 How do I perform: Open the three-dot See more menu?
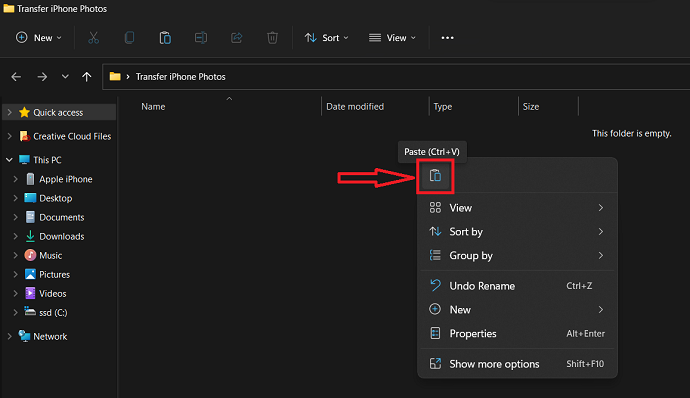[x=448, y=38]
